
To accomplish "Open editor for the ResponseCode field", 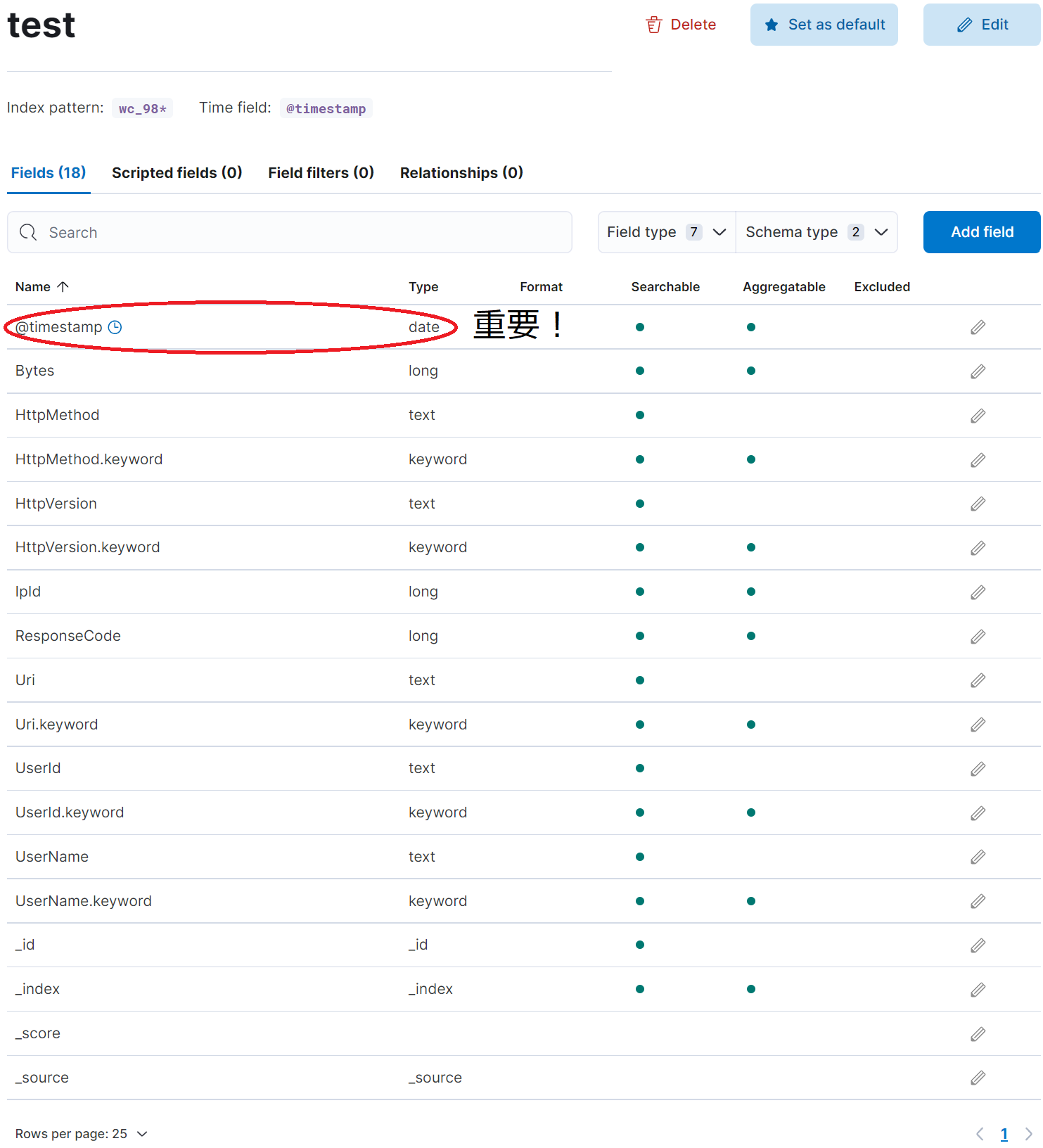I will coord(978,637).
